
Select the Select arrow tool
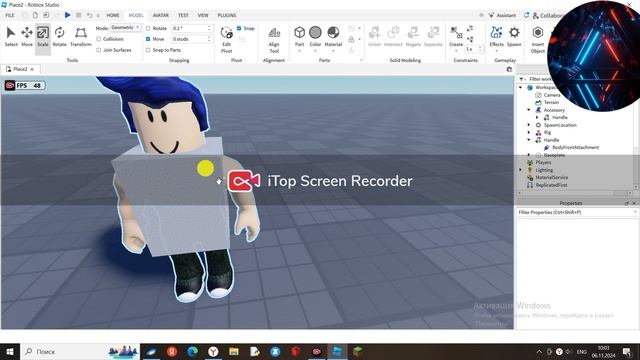11,36
